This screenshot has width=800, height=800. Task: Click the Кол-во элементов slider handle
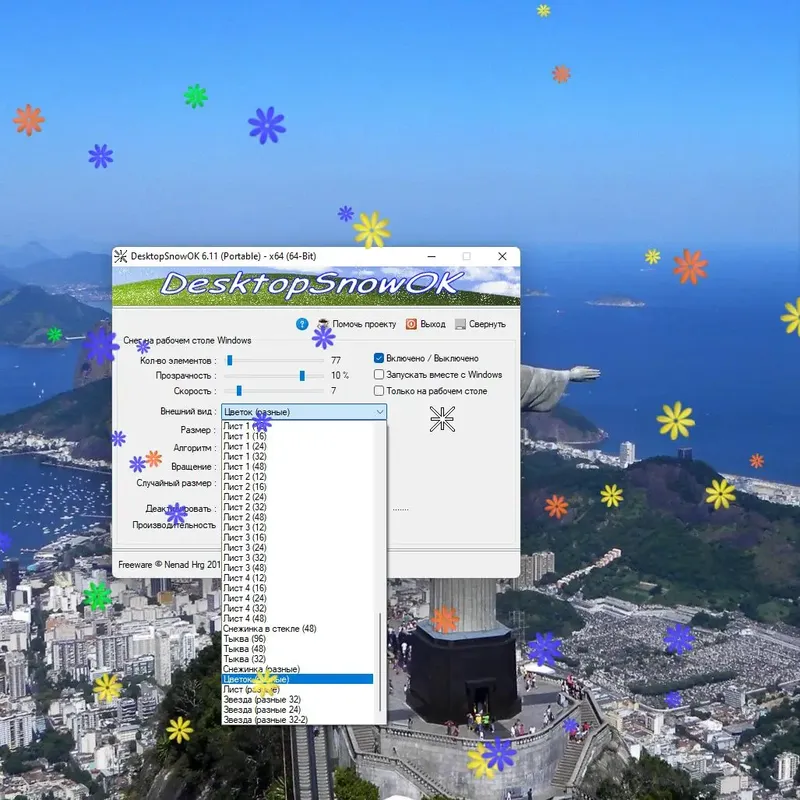point(230,361)
